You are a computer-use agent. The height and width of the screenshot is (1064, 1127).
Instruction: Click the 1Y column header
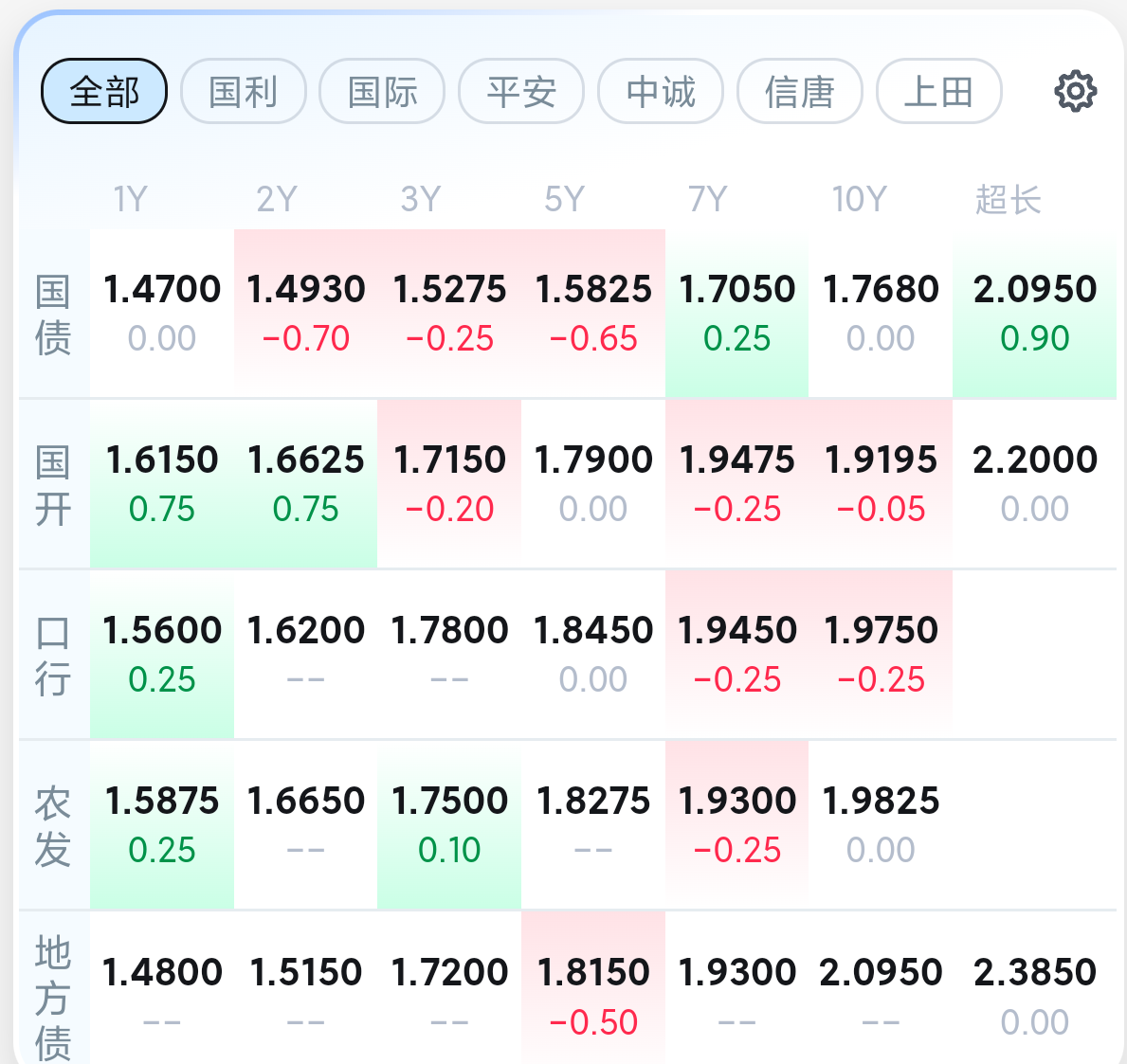(x=131, y=200)
